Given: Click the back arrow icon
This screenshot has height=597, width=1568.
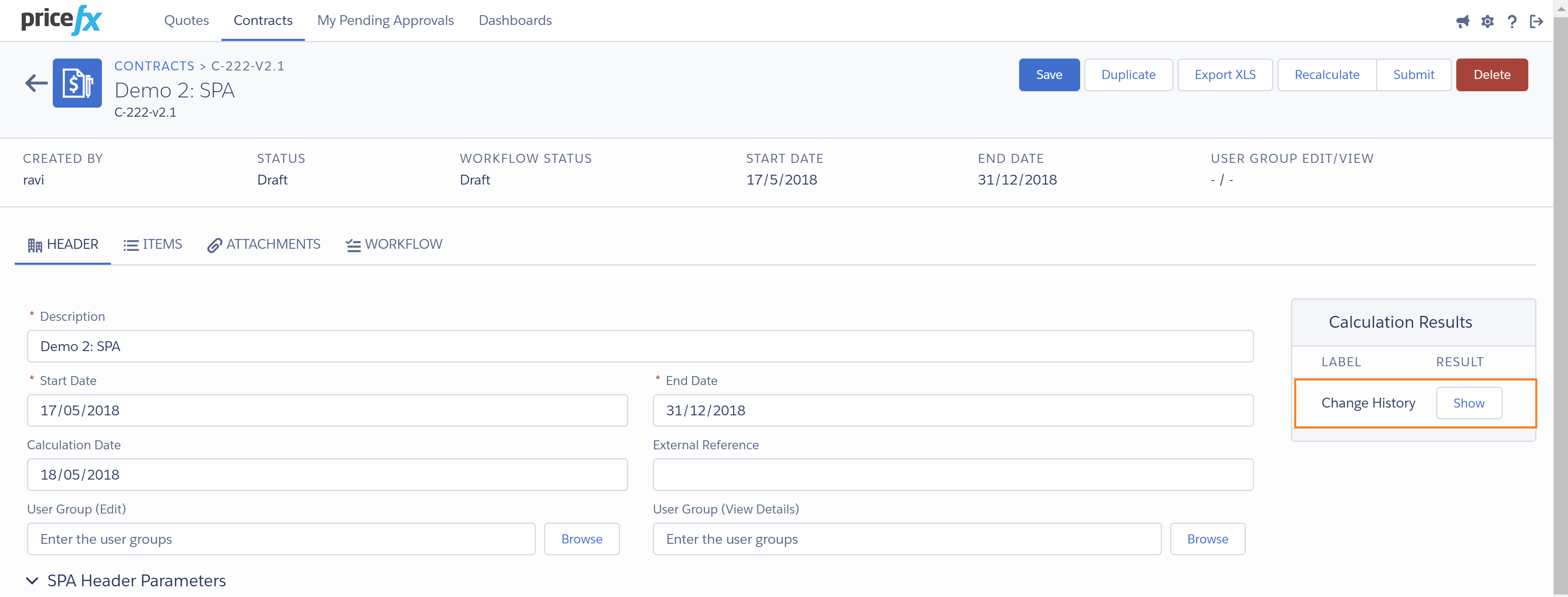Looking at the screenshot, I should click(36, 83).
